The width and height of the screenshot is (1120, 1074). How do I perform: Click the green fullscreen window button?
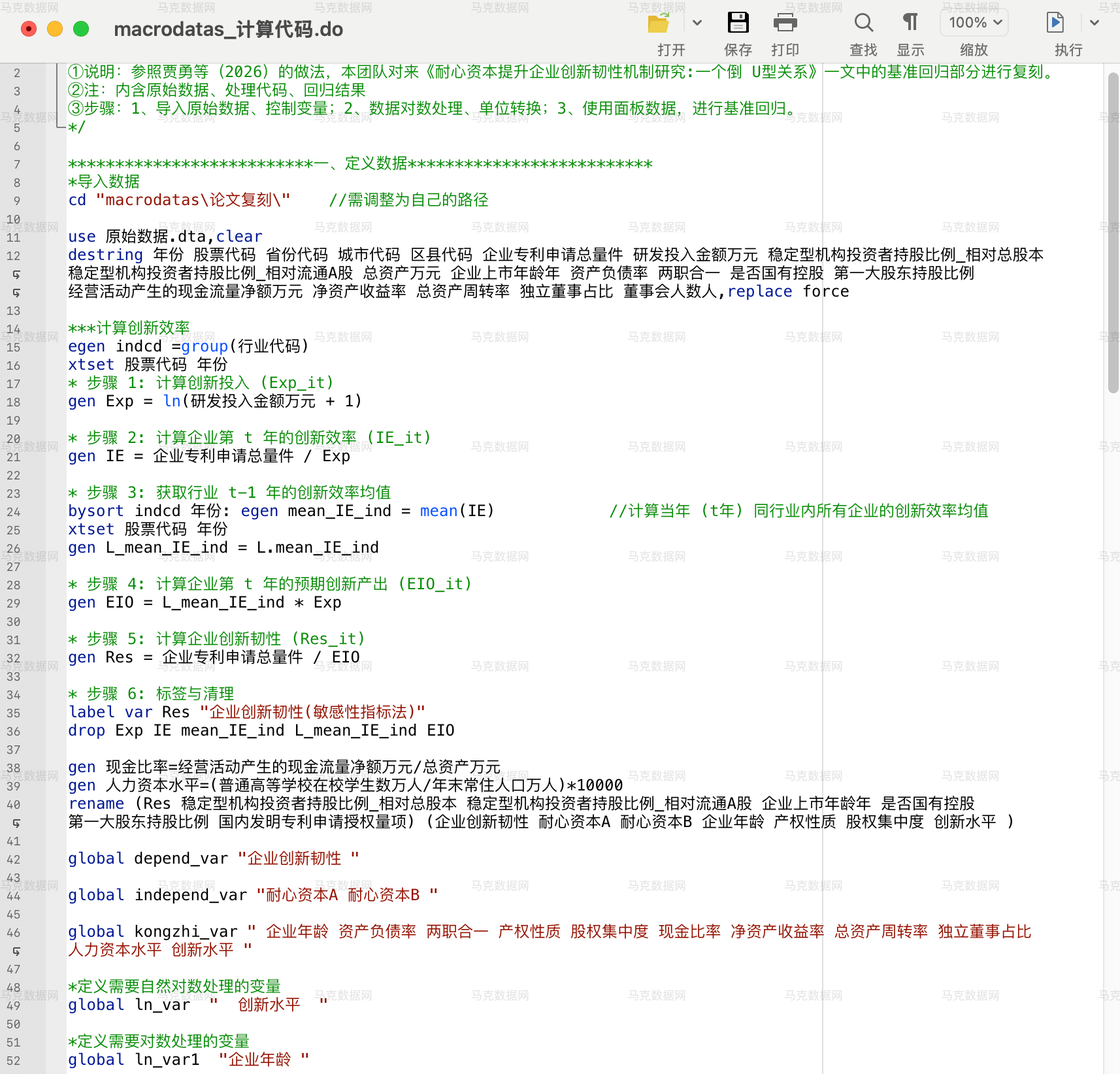click(x=81, y=29)
